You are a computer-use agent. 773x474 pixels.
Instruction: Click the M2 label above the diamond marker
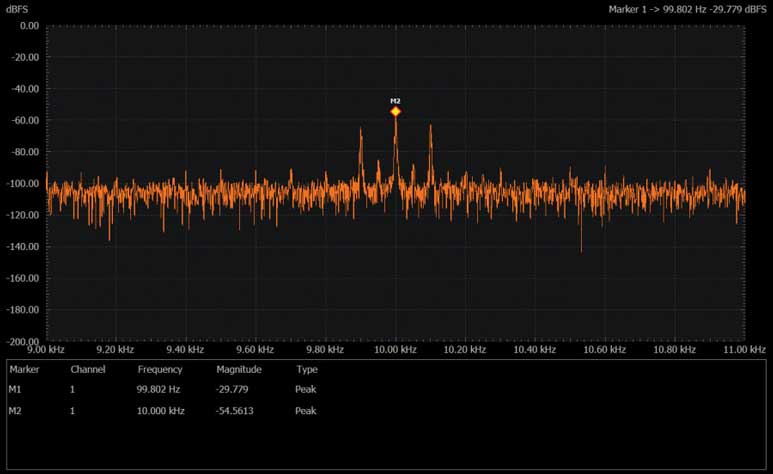[395, 101]
